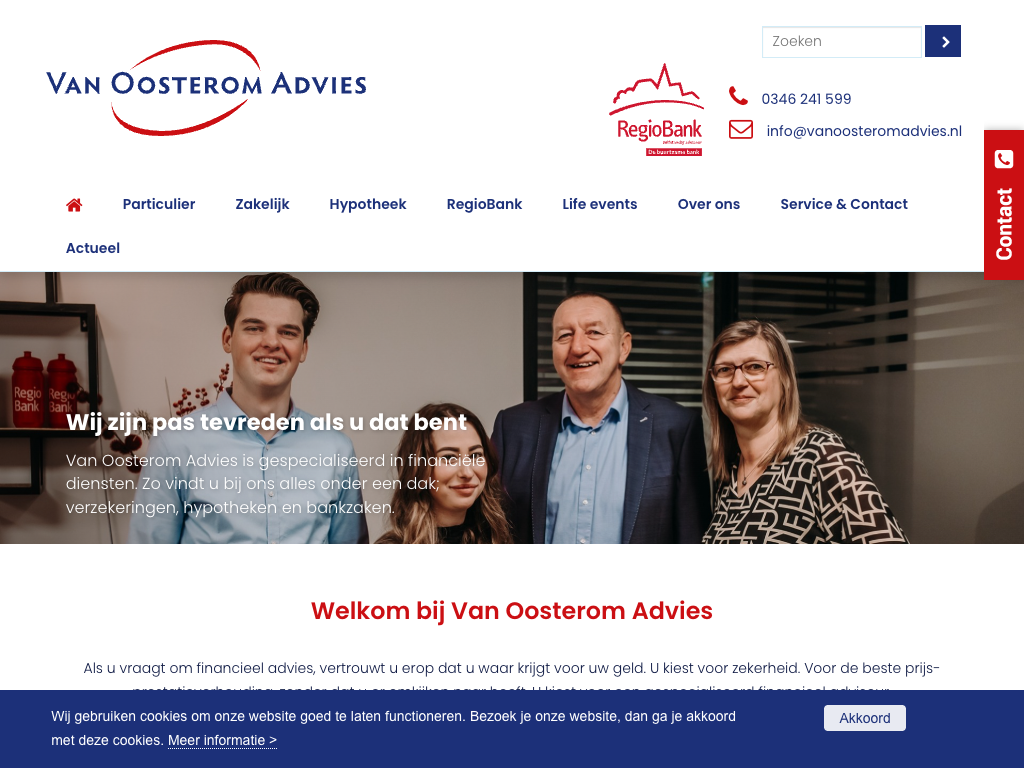Click the red home icon in navigation

[x=74, y=205]
